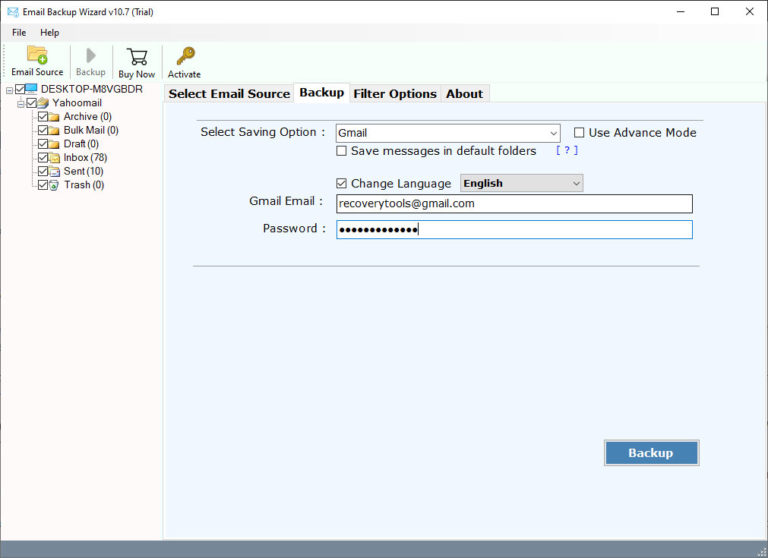Open the File menu
The height and width of the screenshot is (558, 768).
[19, 32]
